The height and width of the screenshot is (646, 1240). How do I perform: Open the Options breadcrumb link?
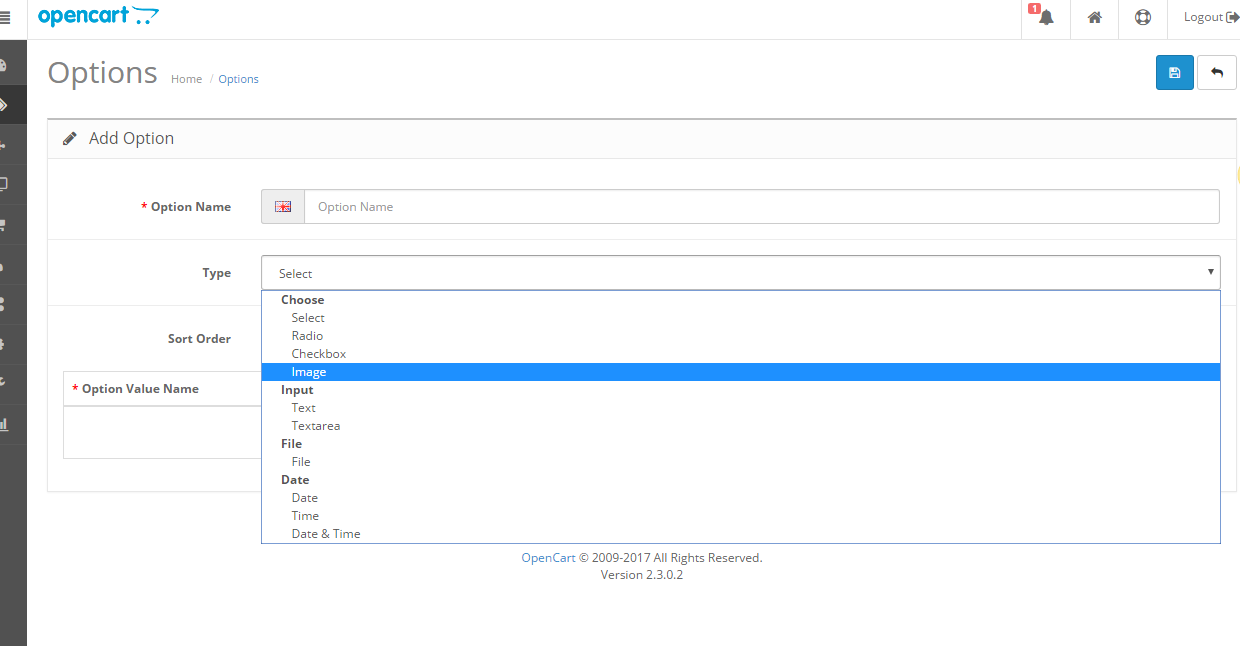(x=239, y=79)
